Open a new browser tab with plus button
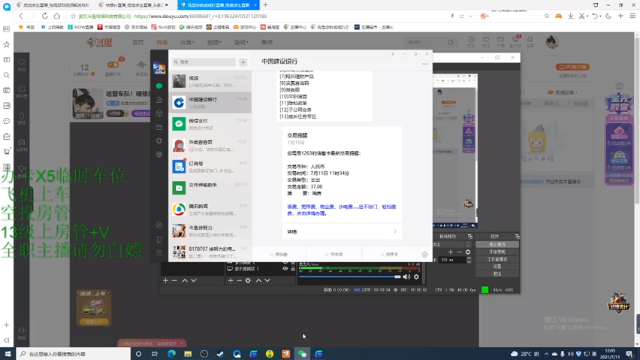This screenshot has width=640, height=360. 265,5
